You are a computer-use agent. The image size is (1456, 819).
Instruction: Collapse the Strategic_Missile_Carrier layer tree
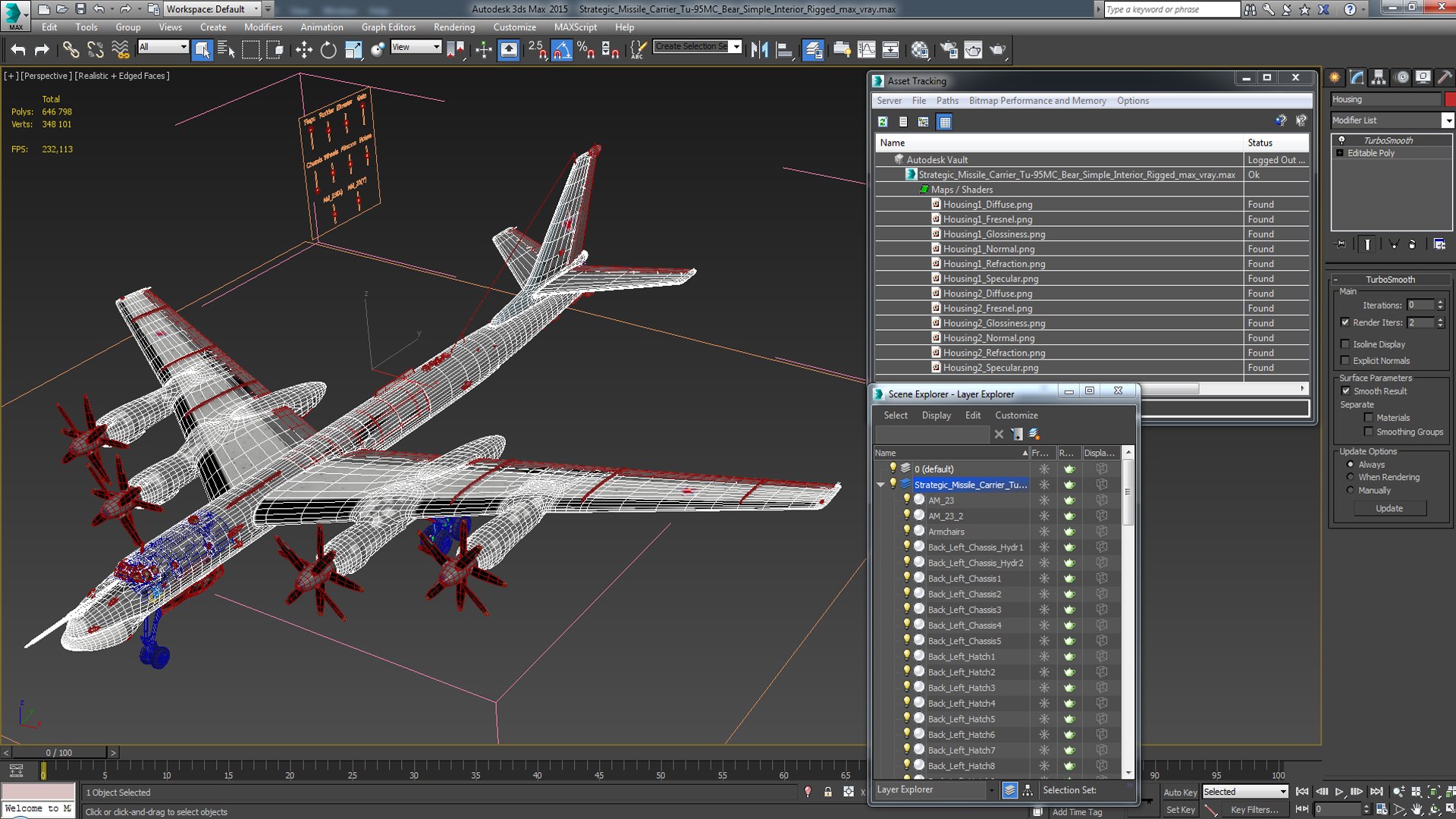click(x=880, y=485)
